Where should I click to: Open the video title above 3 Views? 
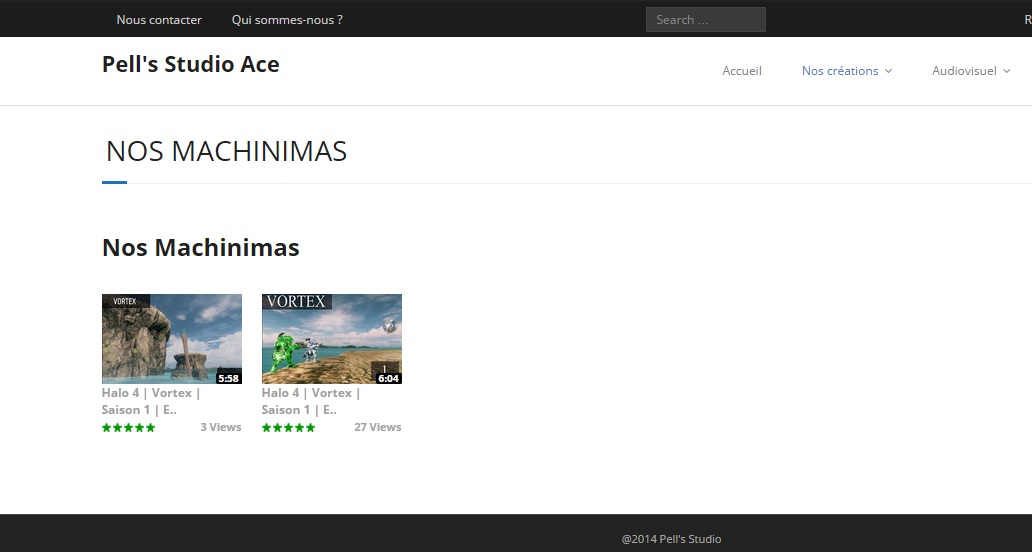151,401
